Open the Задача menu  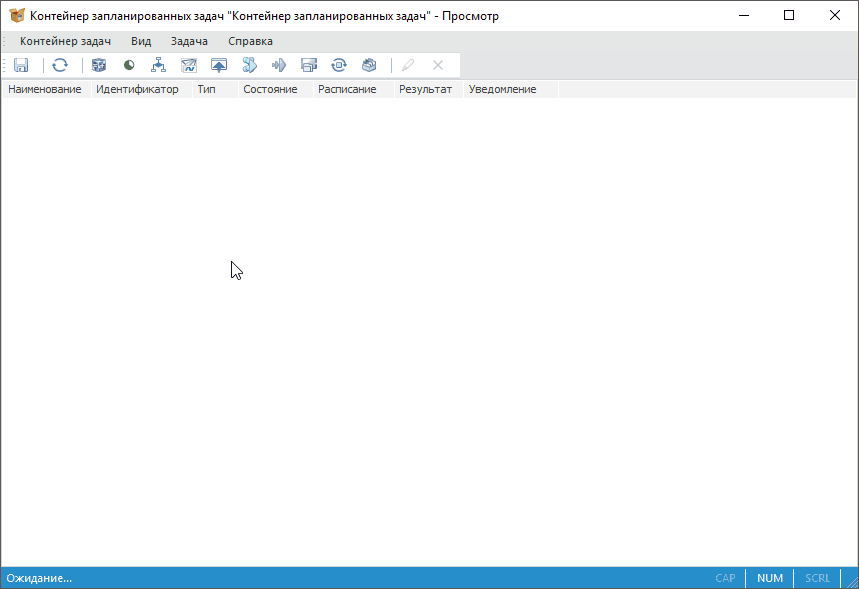click(x=189, y=41)
